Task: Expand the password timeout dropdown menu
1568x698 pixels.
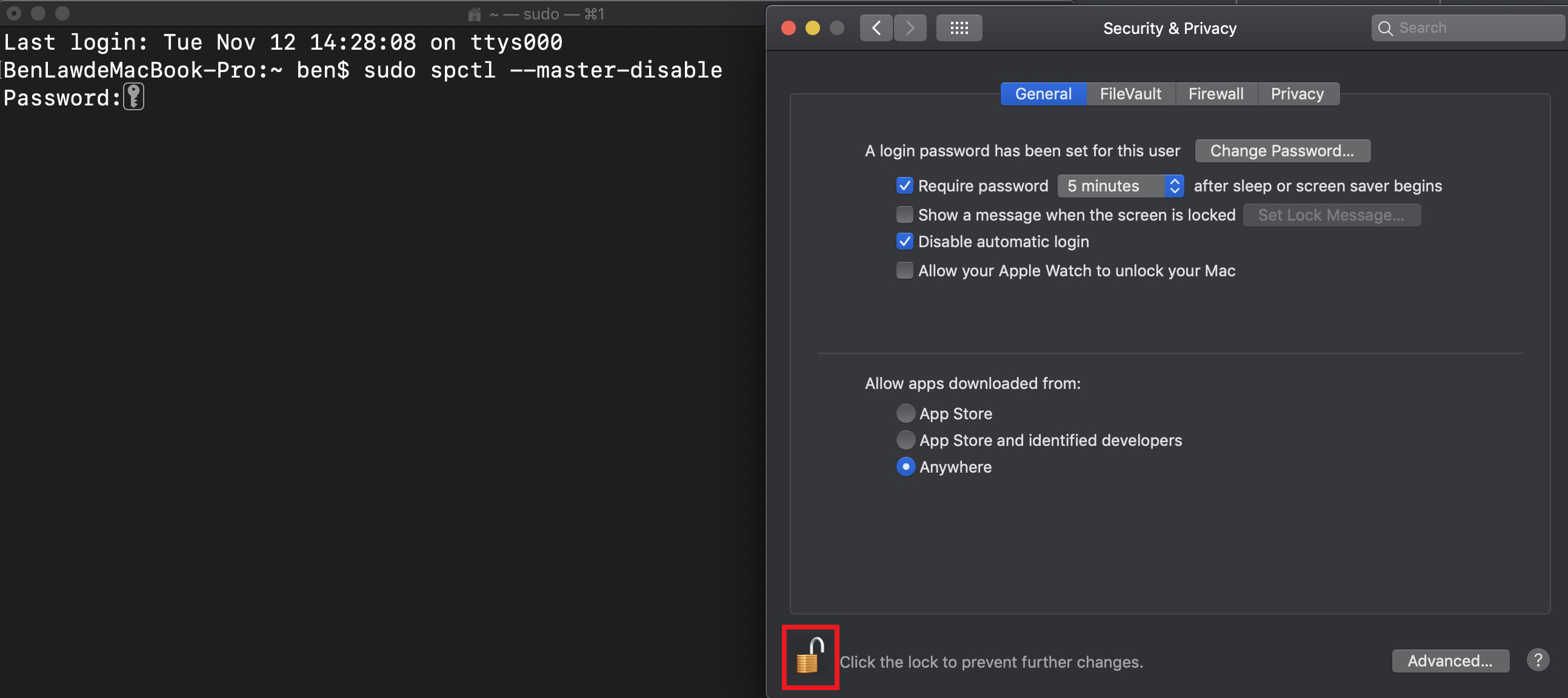Action: click(1121, 185)
